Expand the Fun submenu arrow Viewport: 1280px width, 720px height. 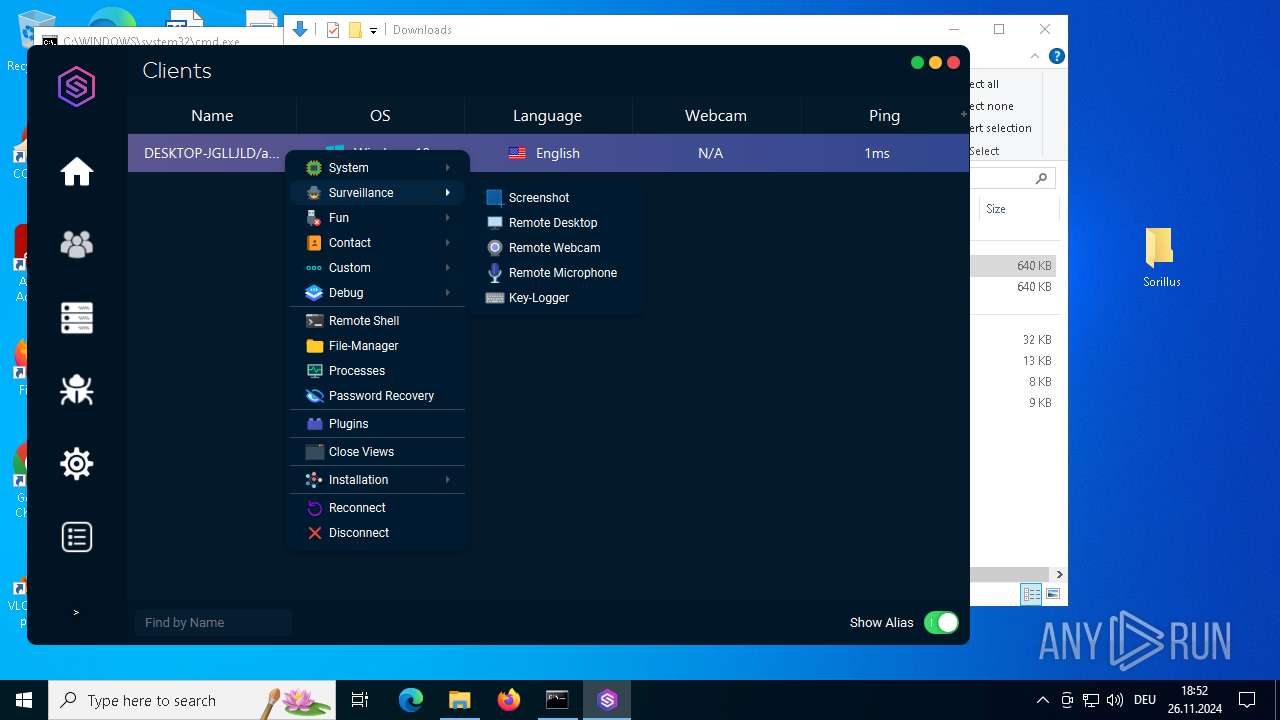pos(448,218)
